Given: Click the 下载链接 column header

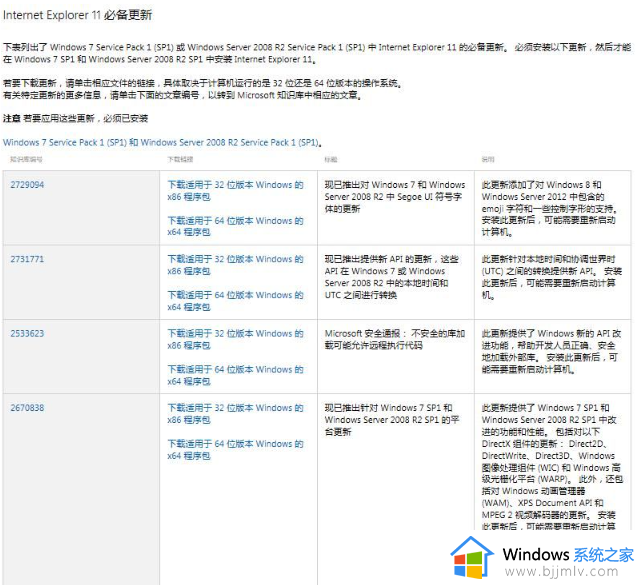Looking at the screenshot, I should pos(180,159).
